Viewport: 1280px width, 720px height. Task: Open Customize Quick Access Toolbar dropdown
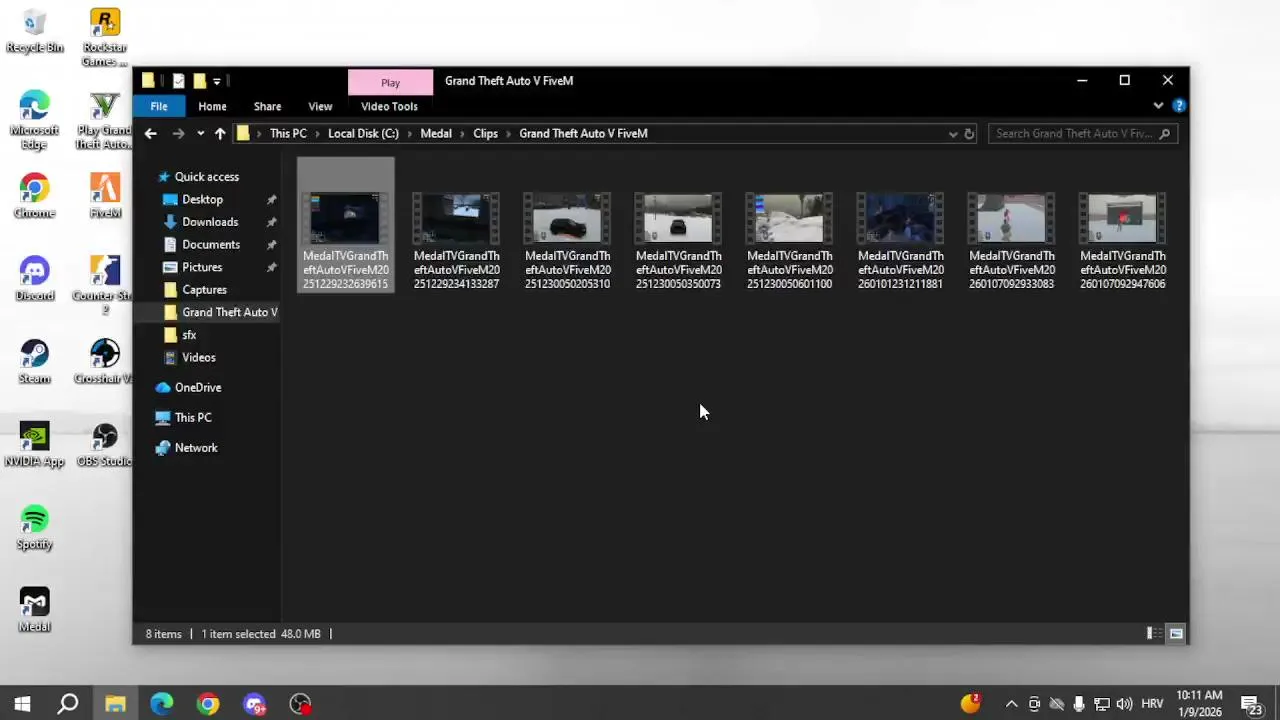tap(216, 81)
